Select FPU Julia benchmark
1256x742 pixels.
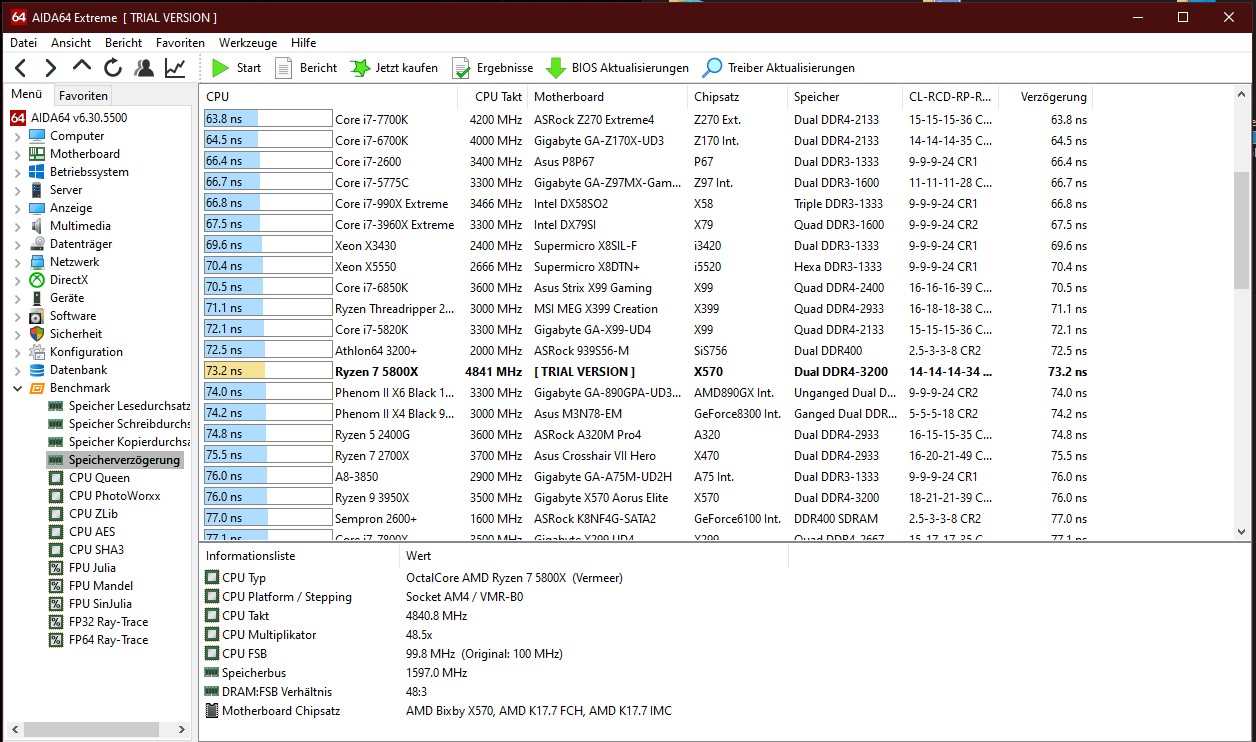(x=82, y=568)
